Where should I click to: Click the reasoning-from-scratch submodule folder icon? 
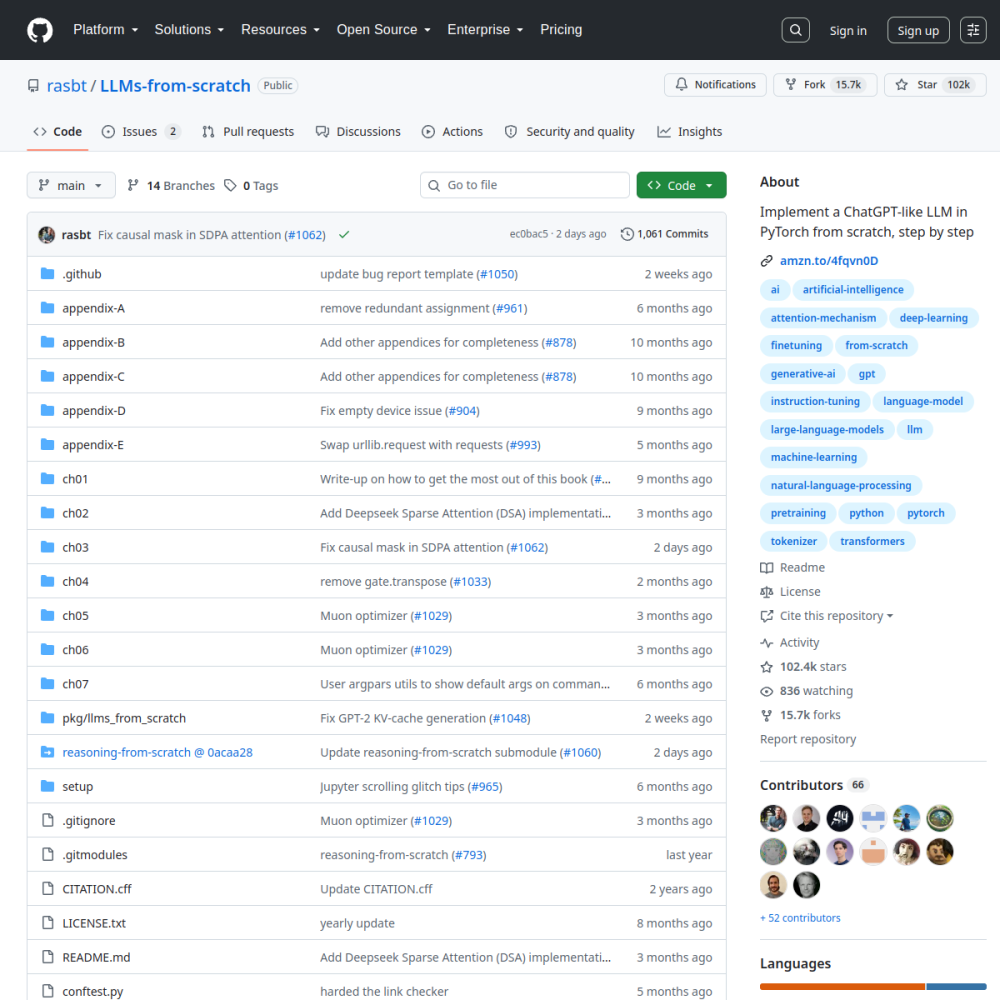pyautogui.click(x=47, y=752)
